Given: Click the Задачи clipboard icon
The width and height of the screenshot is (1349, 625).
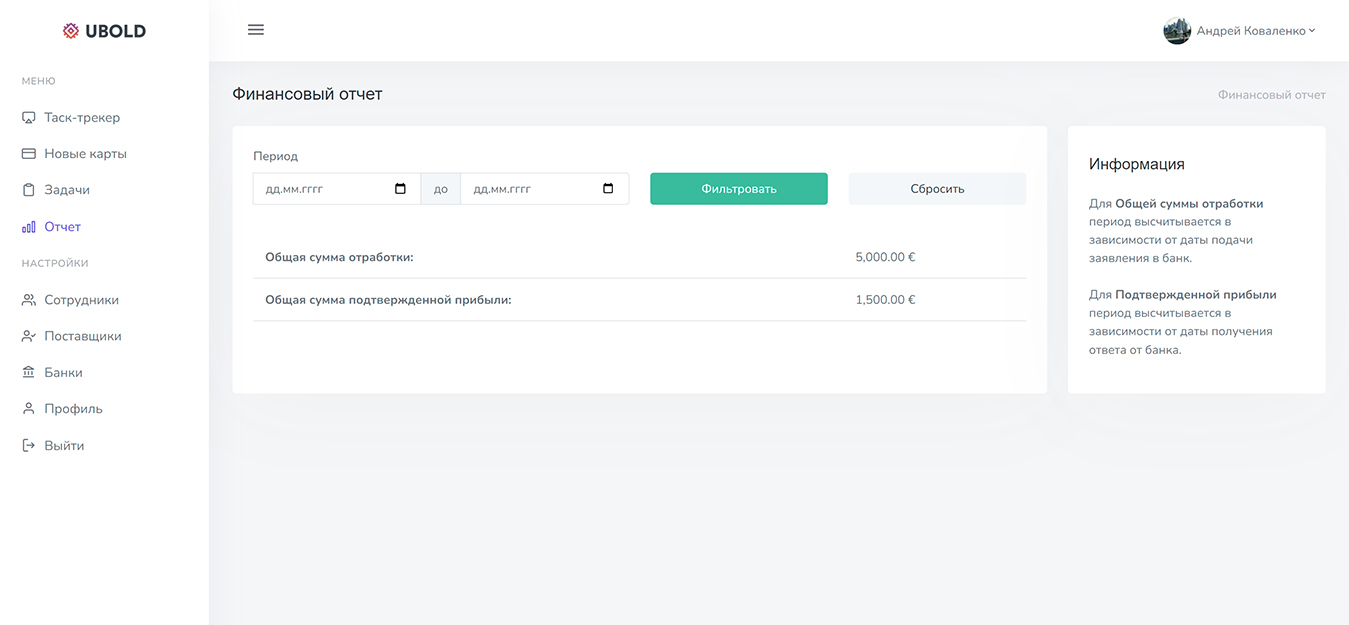Looking at the screenshot, I should 29,190.
